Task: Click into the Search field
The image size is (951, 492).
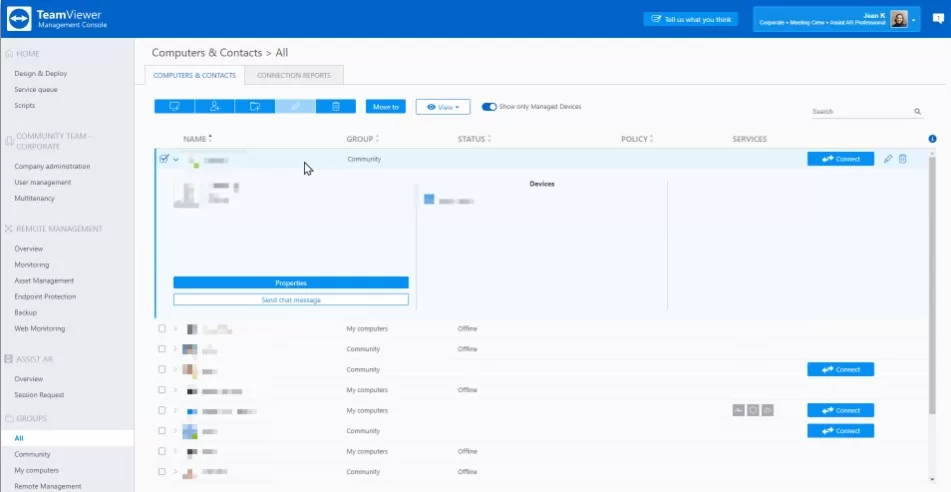Action: [x=860, y=112]
